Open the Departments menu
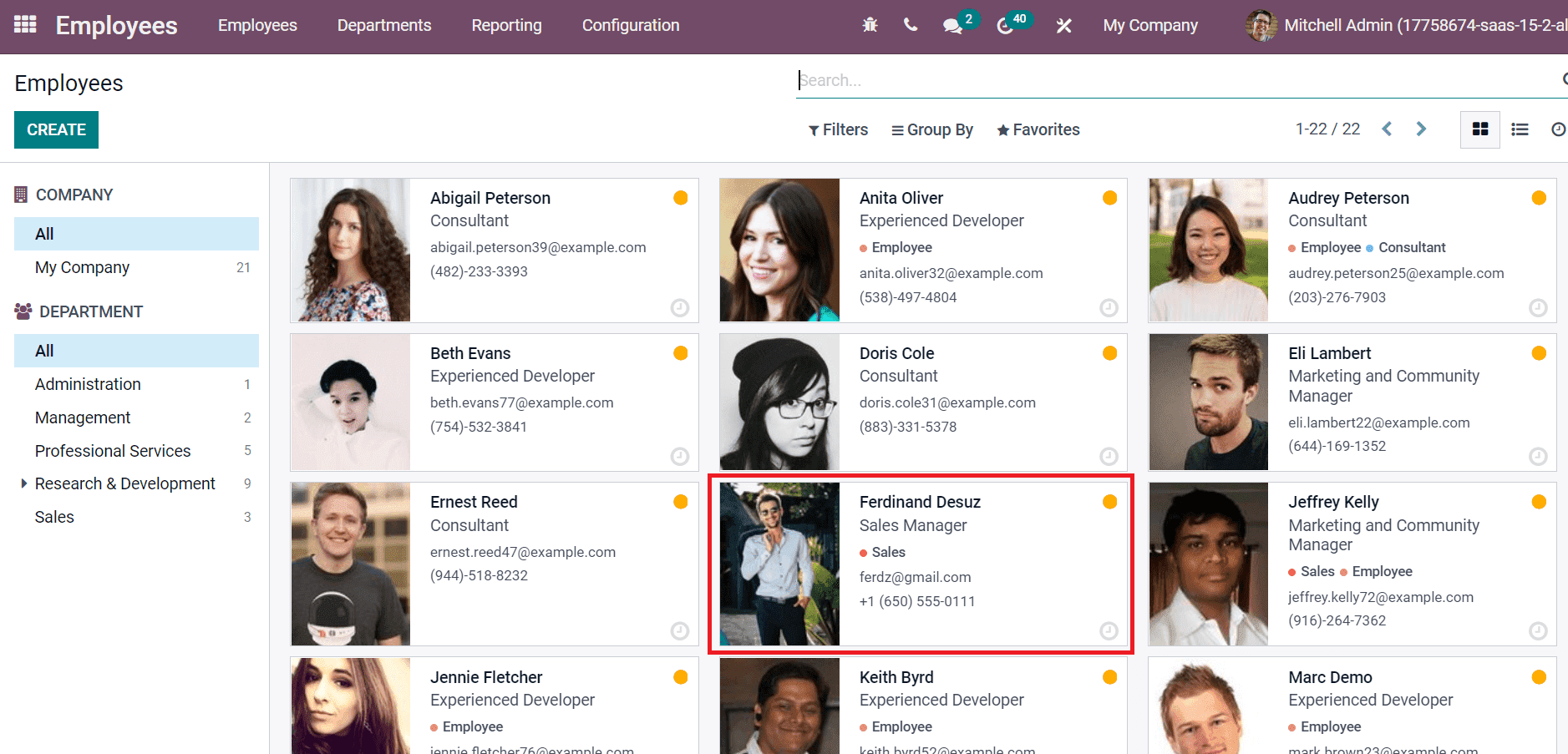Viewport: 1568px width, 754px height. [384, 25]
